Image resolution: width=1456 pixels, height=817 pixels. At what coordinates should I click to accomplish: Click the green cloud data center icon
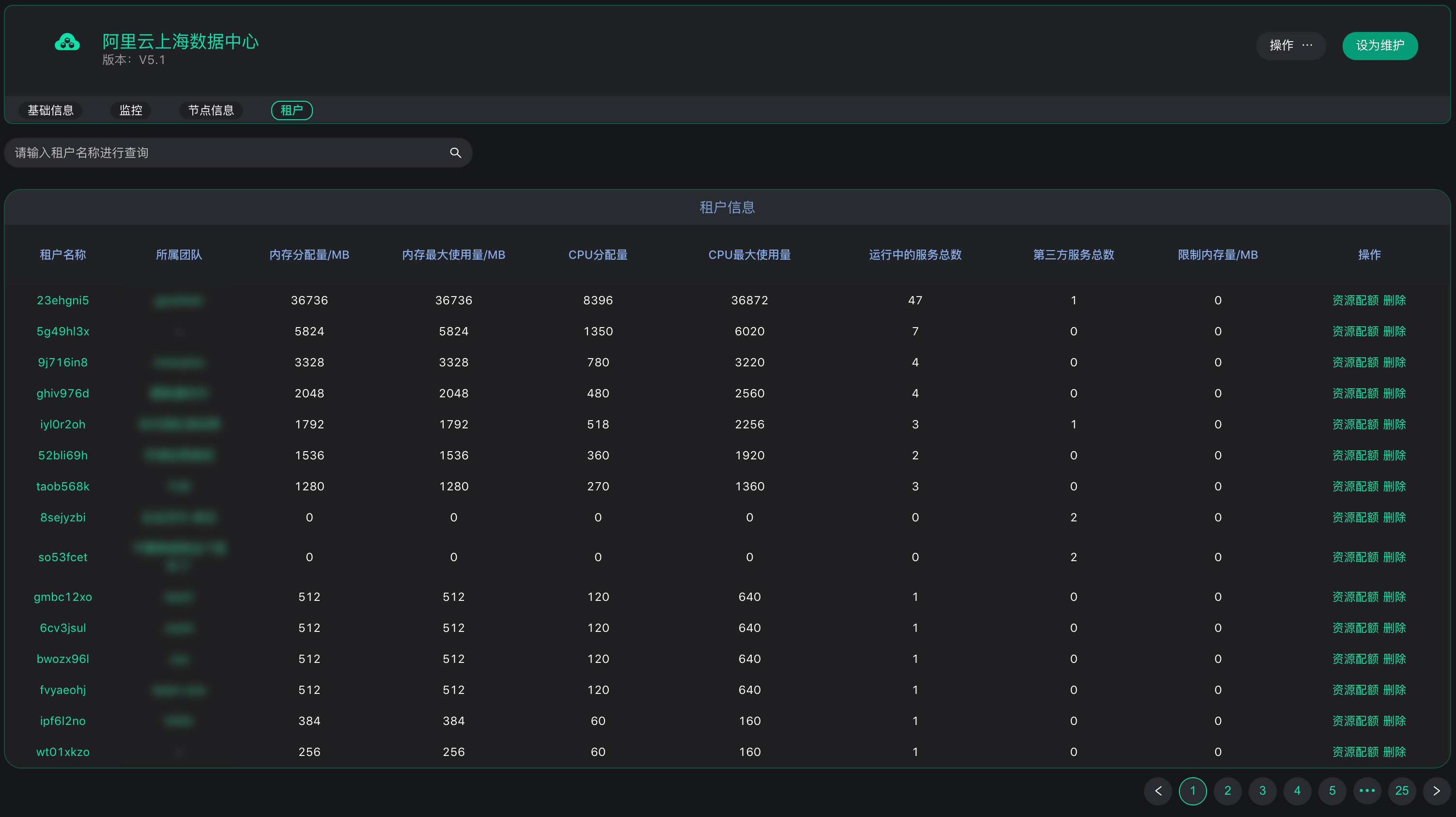[67, 43]
